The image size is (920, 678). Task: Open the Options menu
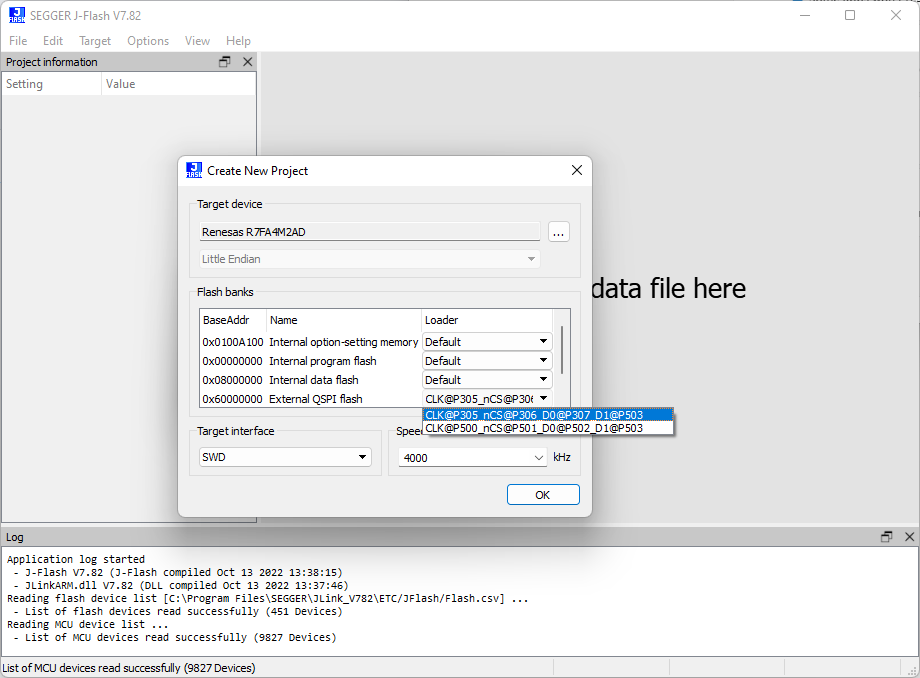[148, 41]
